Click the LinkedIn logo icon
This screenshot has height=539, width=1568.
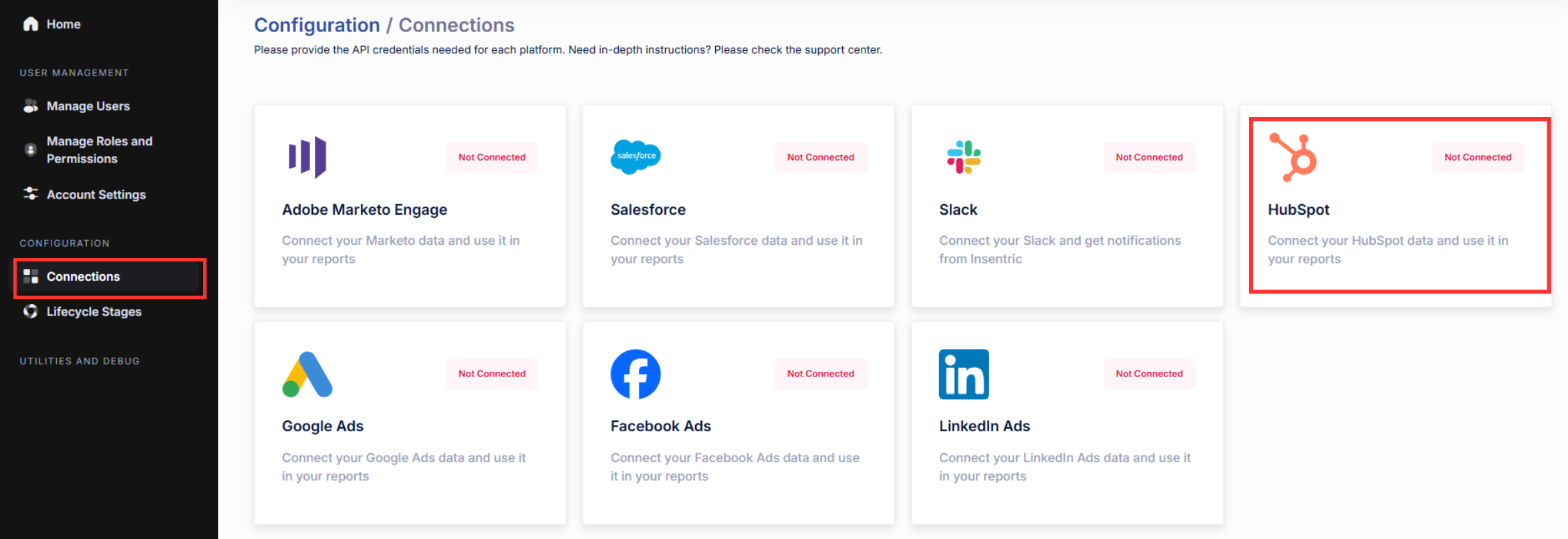[963, 374]
